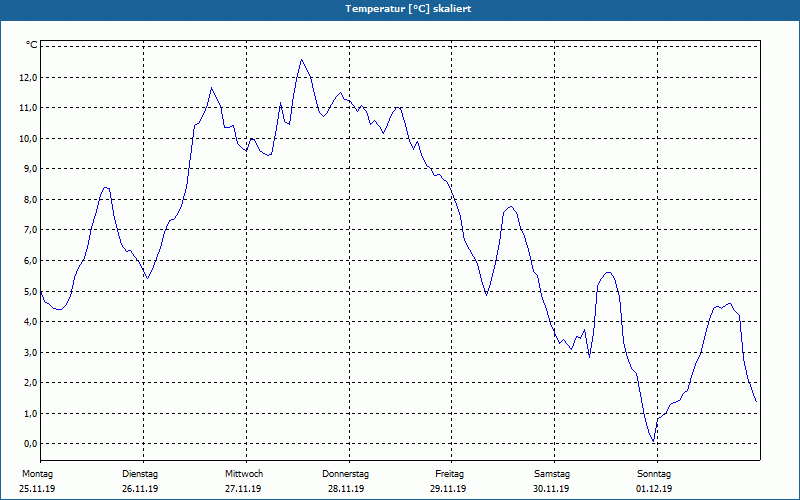Click the date 27.11.19
The image size is (800, 500).
pyautogui.click(x=243, y=489)
